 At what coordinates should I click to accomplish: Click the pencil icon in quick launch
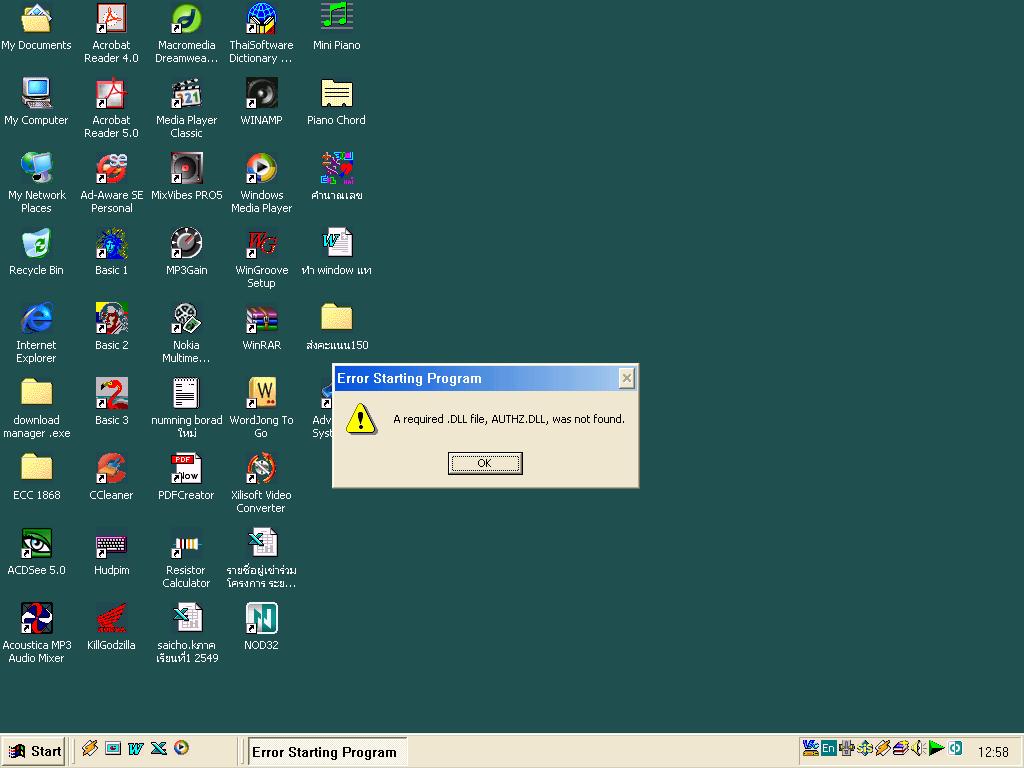90,748
